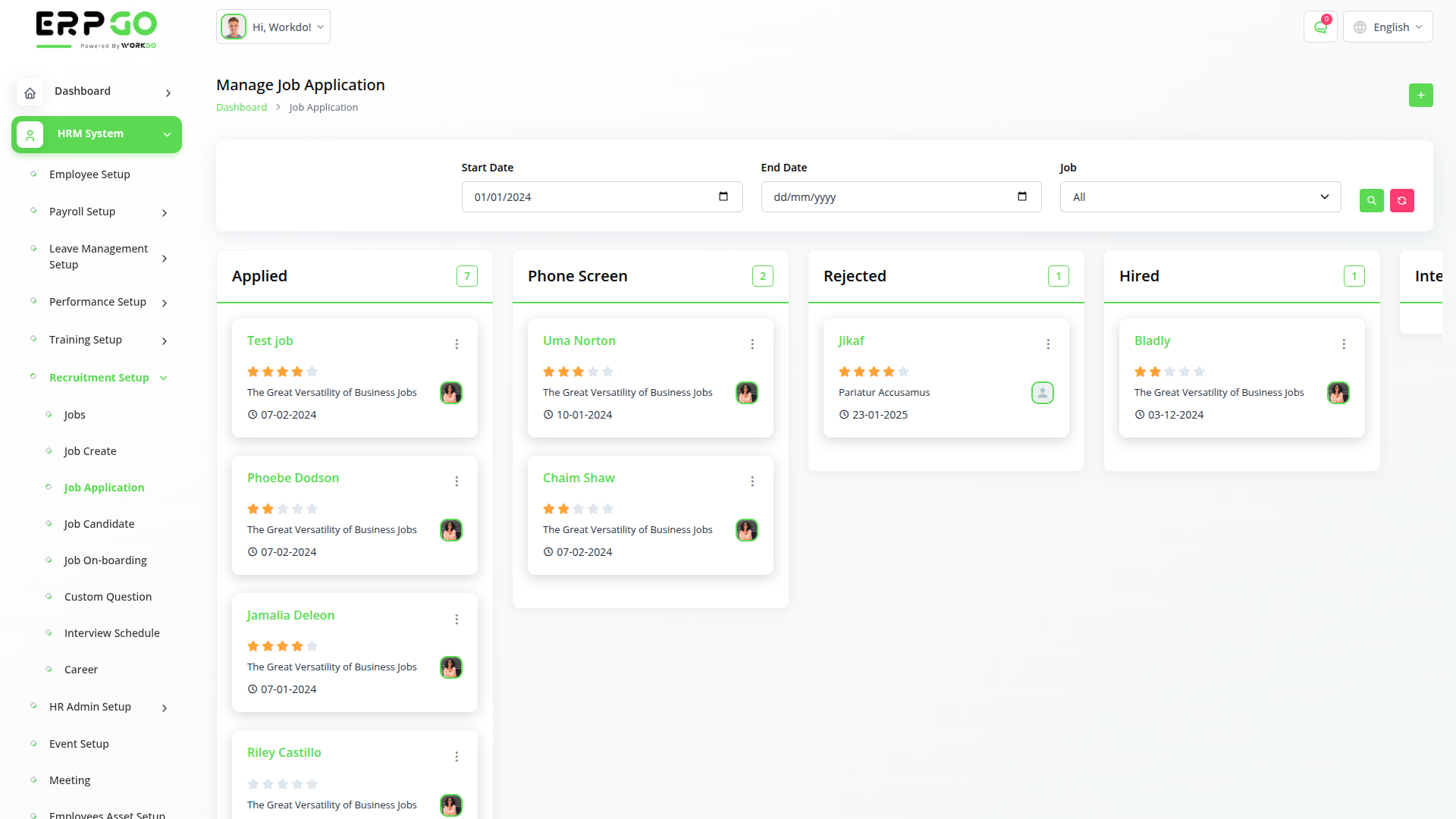Click the green plus create application button
1456x819 pixels.
(x=1420, y=96)
